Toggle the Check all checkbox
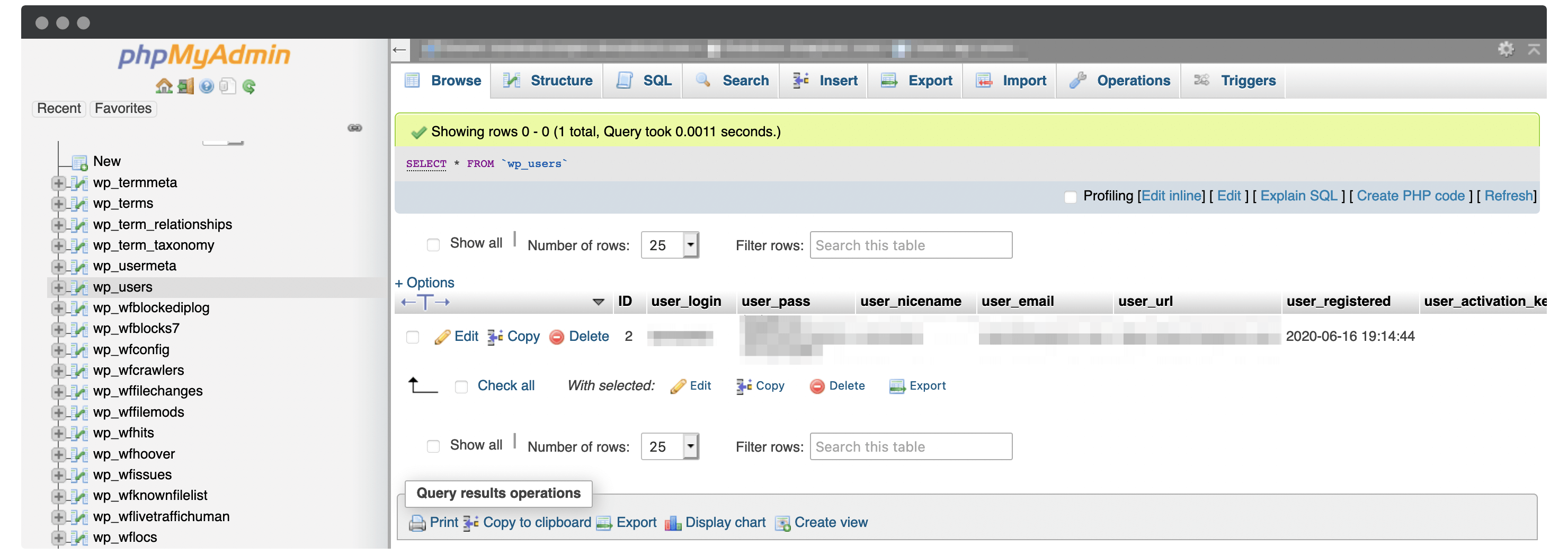1568x554 pixels. pyautogui.click(x=461, y=386)
